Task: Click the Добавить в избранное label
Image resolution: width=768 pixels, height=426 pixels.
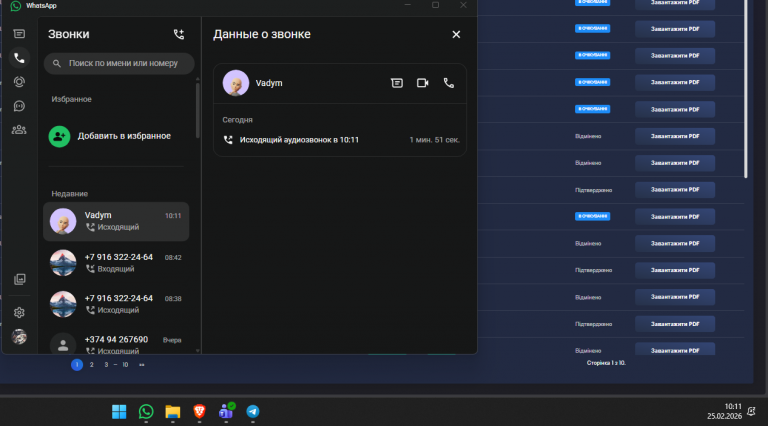Action: (124, 136)
